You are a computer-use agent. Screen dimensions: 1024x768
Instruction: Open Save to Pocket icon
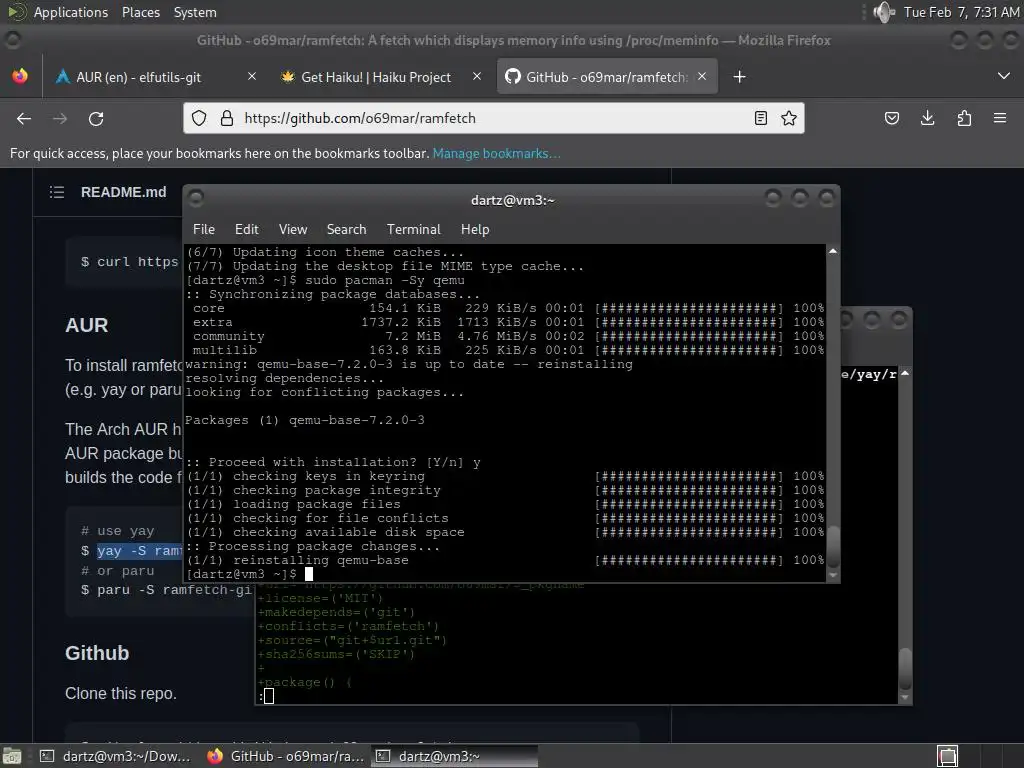click(891, 118)
